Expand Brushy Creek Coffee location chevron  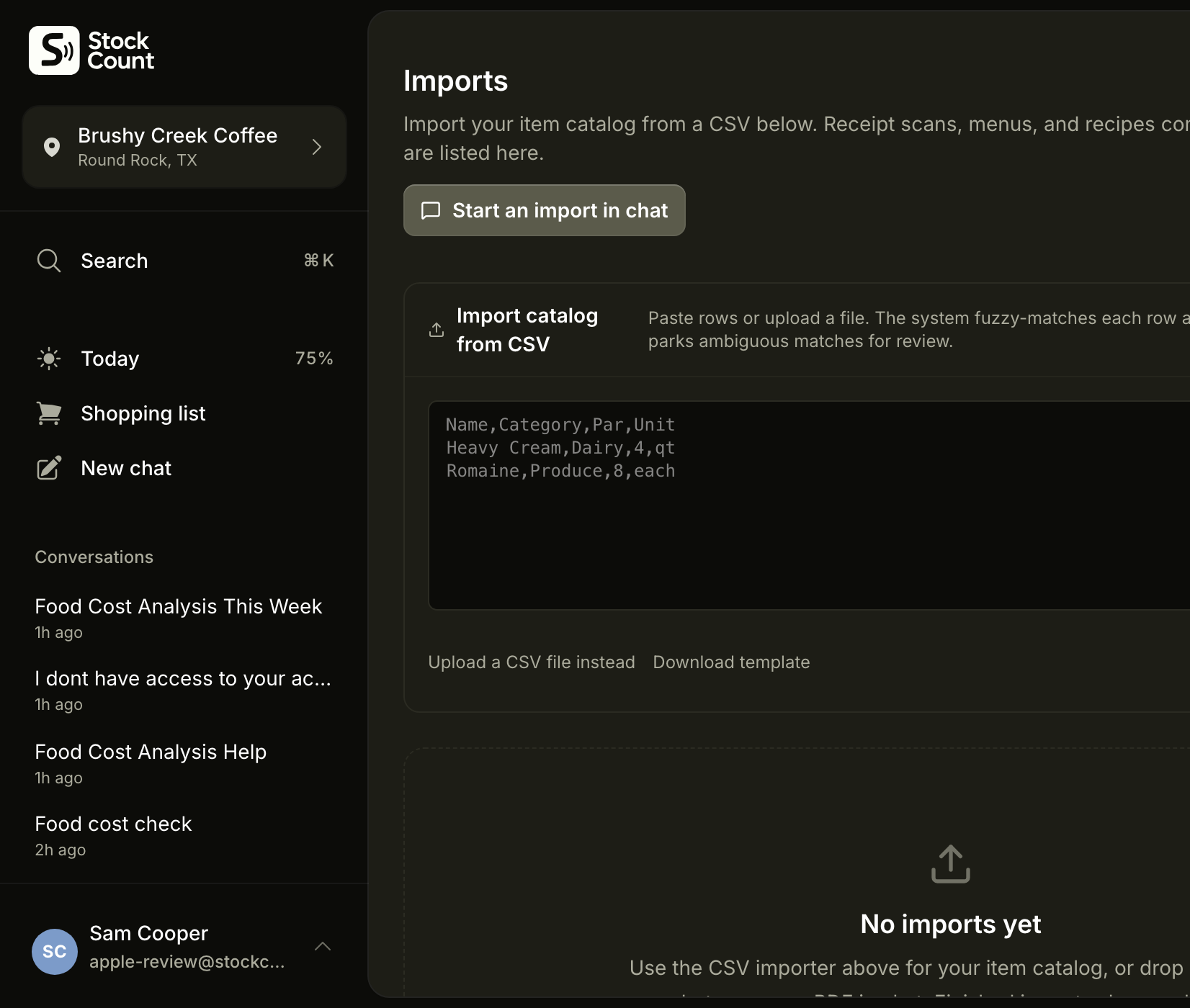click(317, 147)
